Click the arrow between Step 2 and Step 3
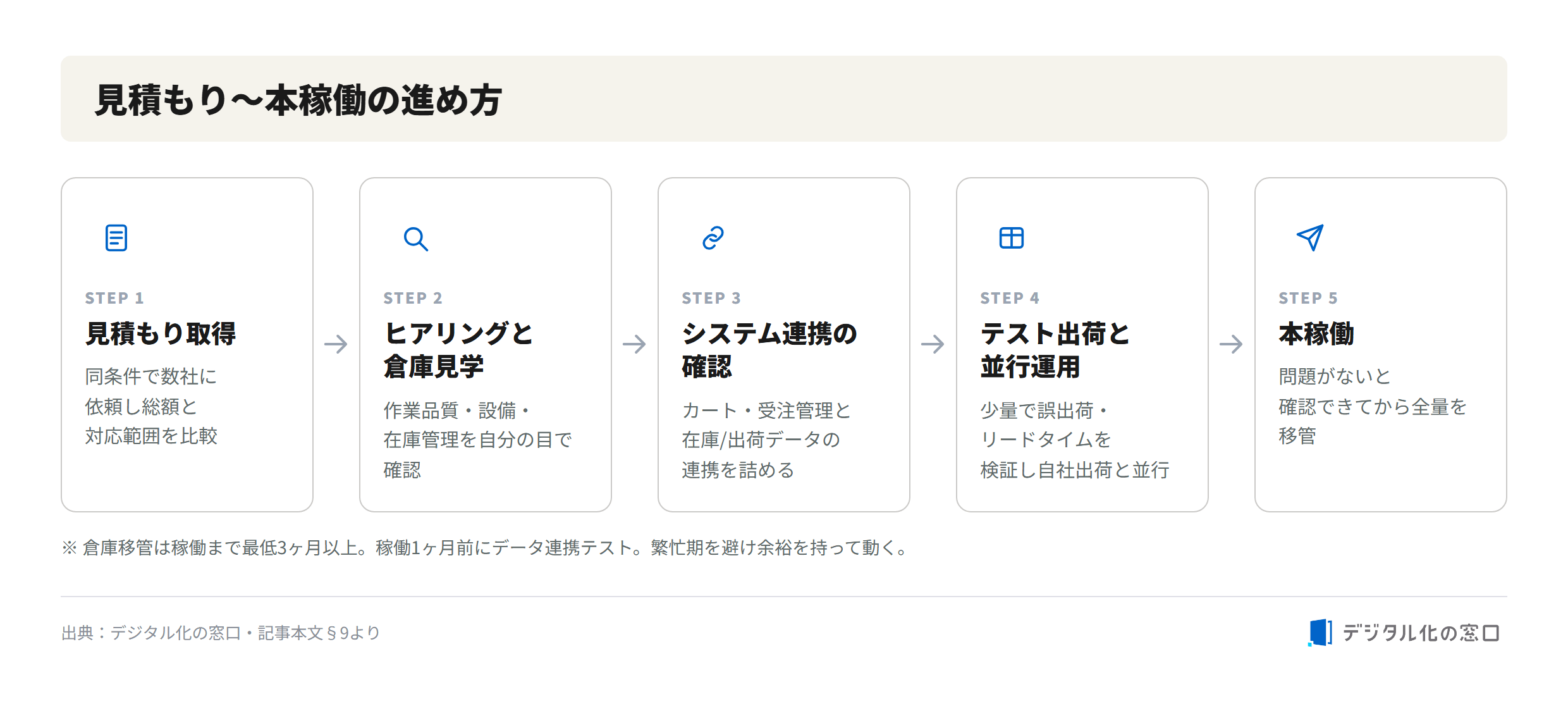 pos(635,344)
